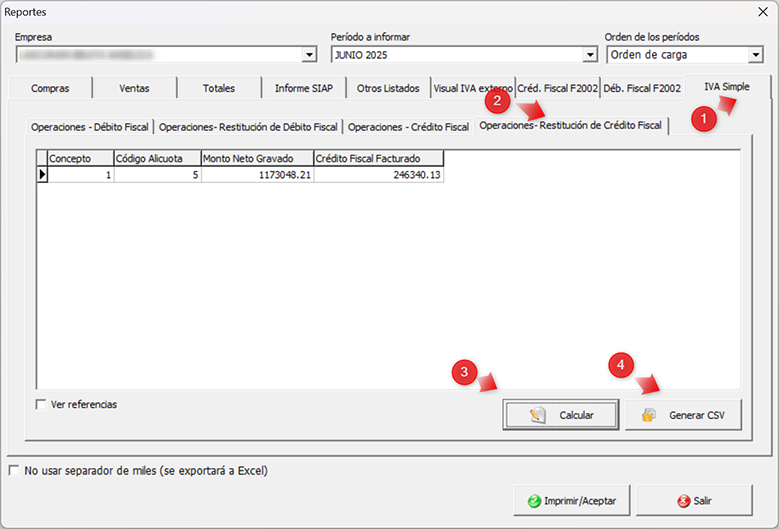
Task: Select the row indicator arrow in grid
Action: point(42,174)
